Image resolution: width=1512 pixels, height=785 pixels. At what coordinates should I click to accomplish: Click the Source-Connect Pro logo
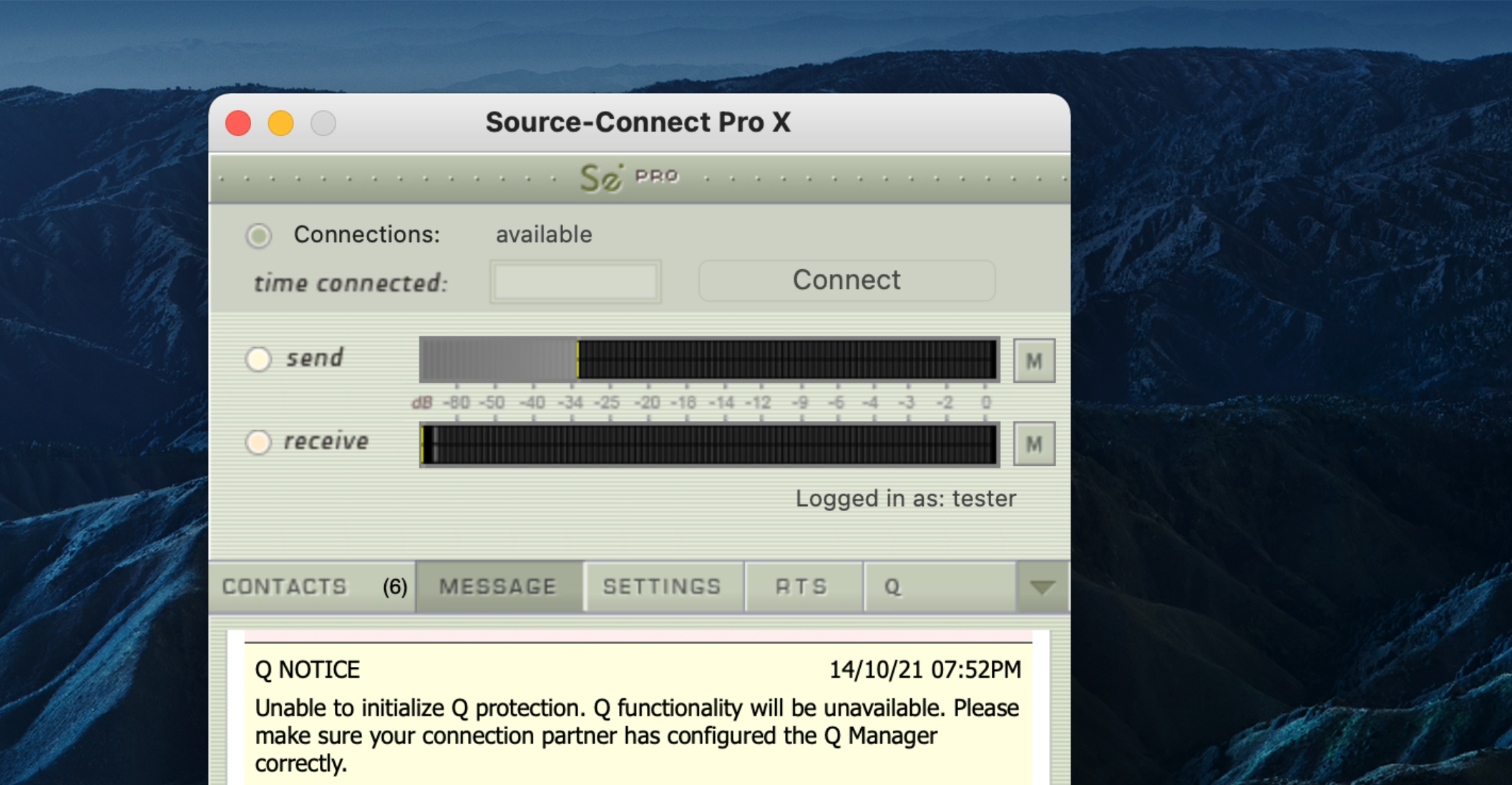[628, 177]
